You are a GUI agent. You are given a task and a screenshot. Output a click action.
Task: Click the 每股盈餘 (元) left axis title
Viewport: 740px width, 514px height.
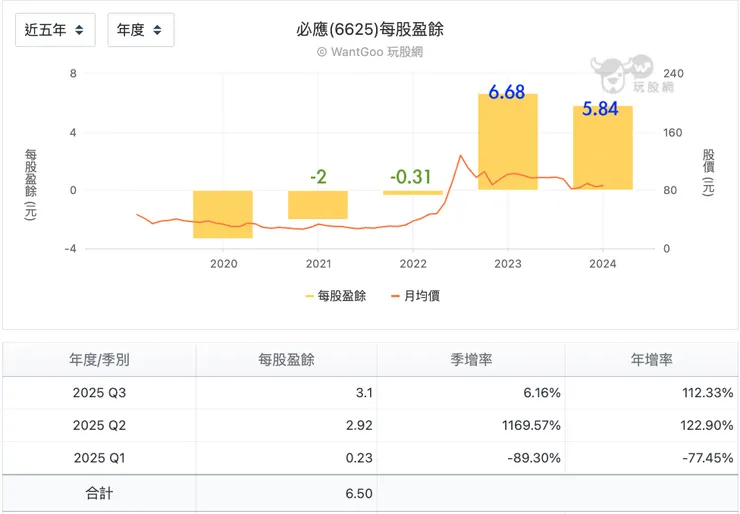(31, 185)
